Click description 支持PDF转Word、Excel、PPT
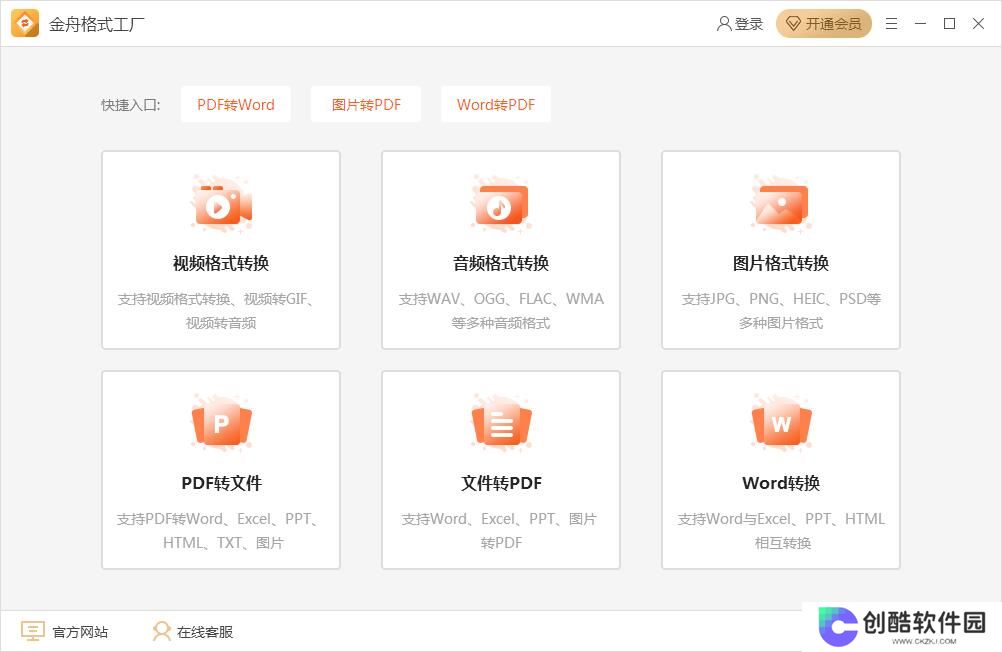Image resolution: width=1002 pixels, height=652 pixels. [x=217, y=518]
